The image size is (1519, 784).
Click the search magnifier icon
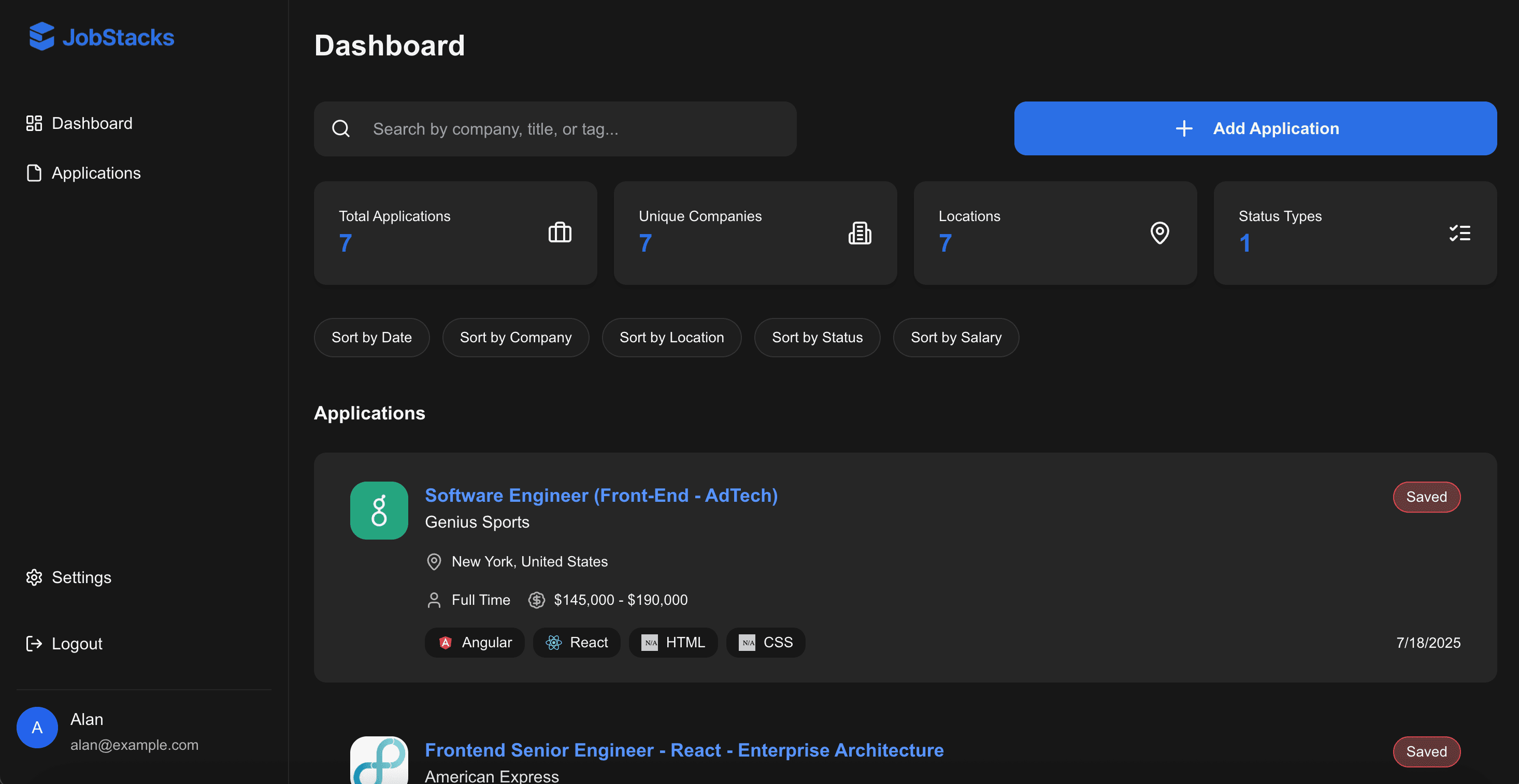(341, 128)
